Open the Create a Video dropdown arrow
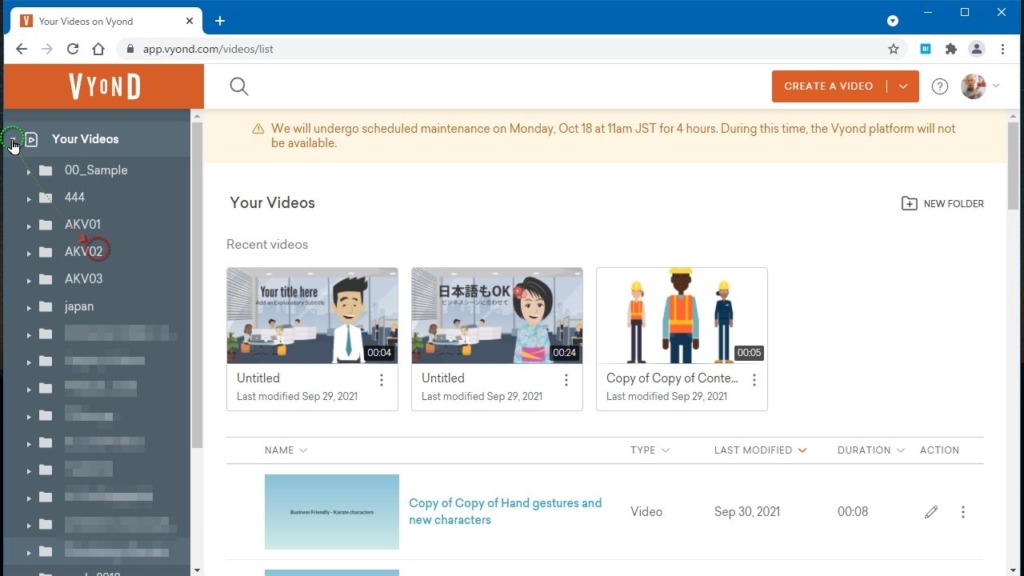The height and width of the screenshot is (576, 1024). [x=903, y=86]
